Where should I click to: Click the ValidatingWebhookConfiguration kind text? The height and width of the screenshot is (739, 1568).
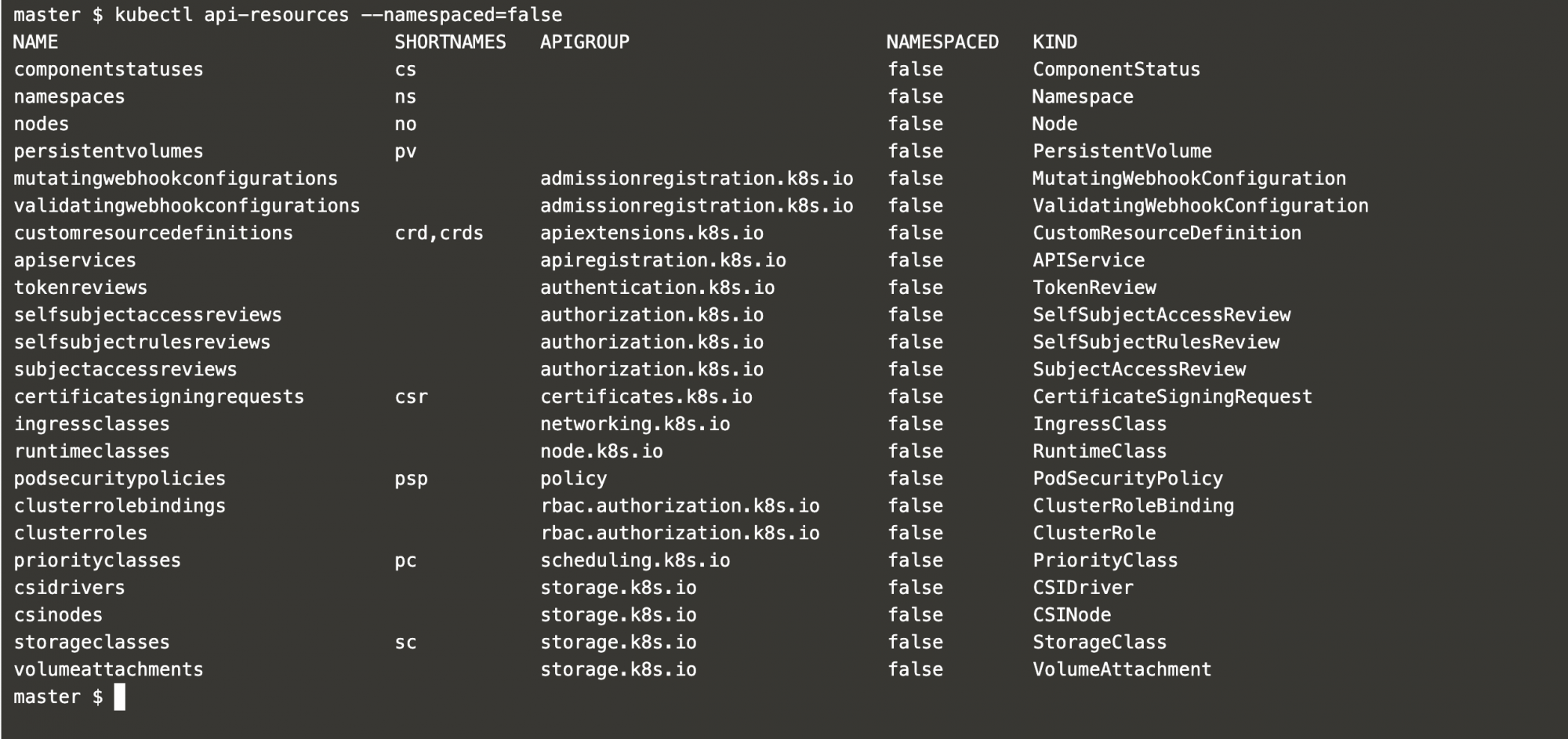tap(1200, 206)
